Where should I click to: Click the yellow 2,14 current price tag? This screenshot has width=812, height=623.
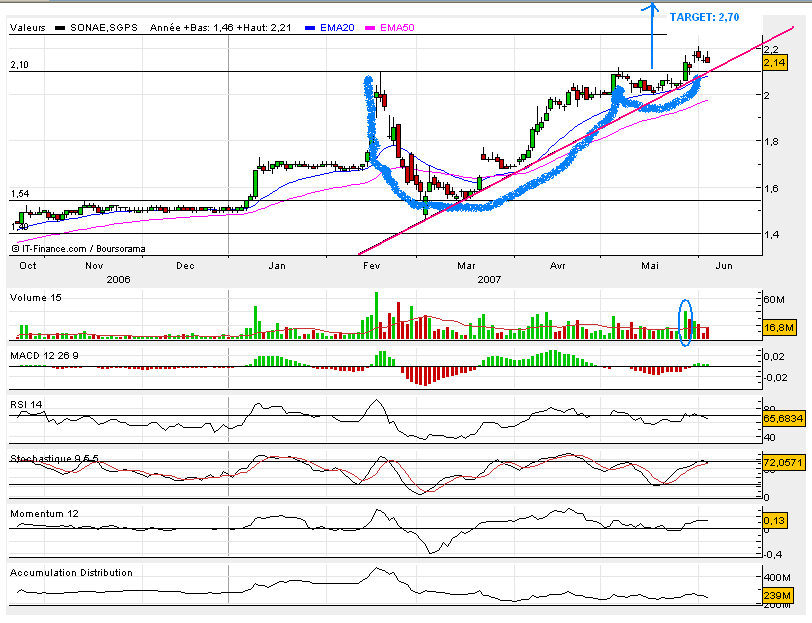tap(775, 63)
